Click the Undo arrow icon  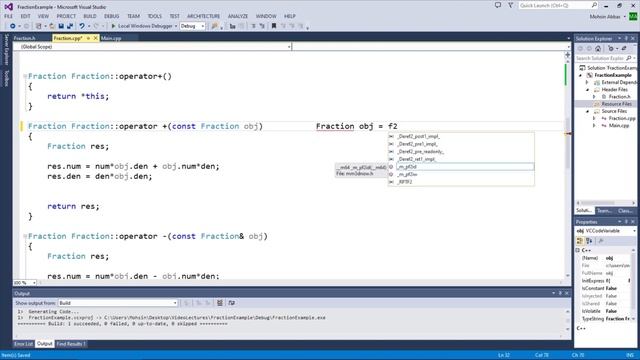pos(82,26)
